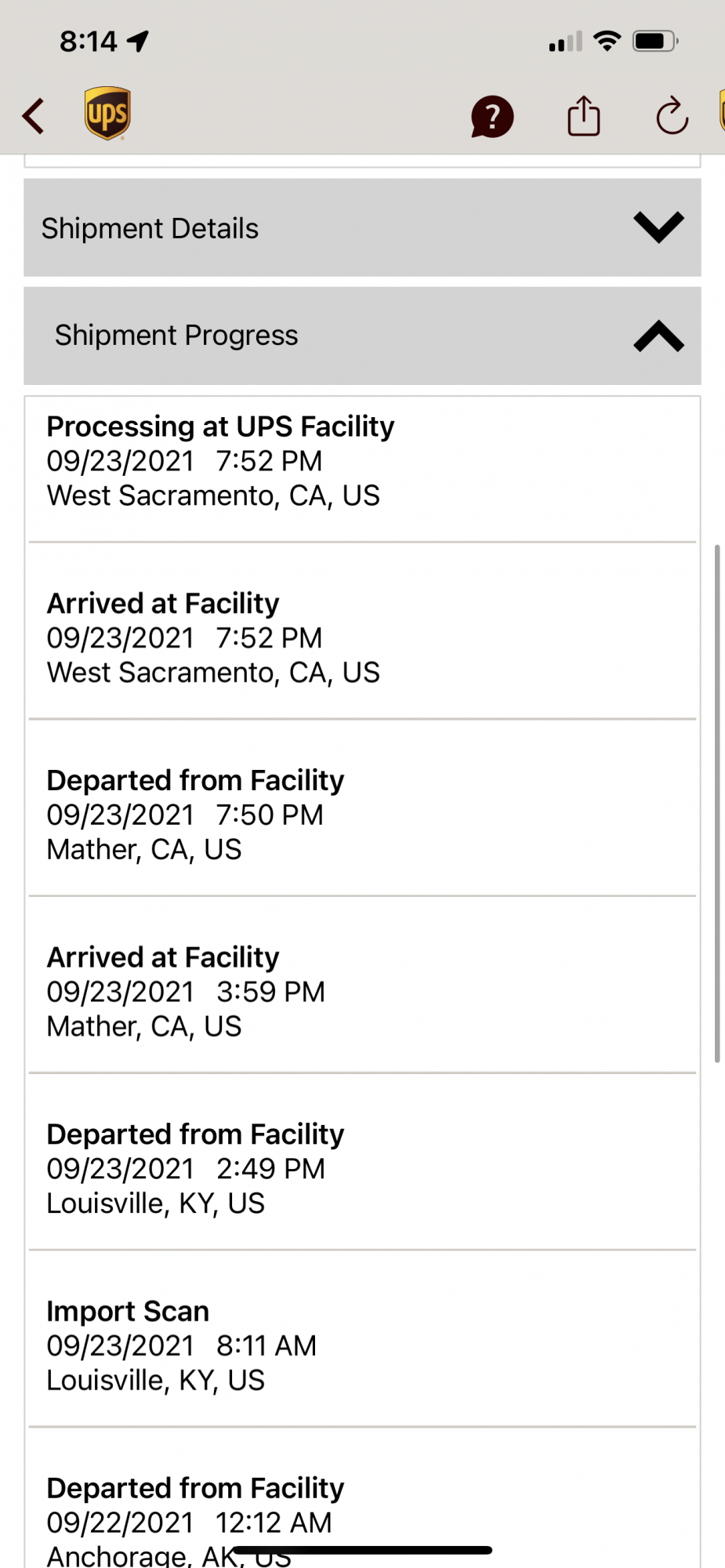This screenshot has width=725, height=1568.
Task: Tap the UPS shield logo
Action: (107, 114)
